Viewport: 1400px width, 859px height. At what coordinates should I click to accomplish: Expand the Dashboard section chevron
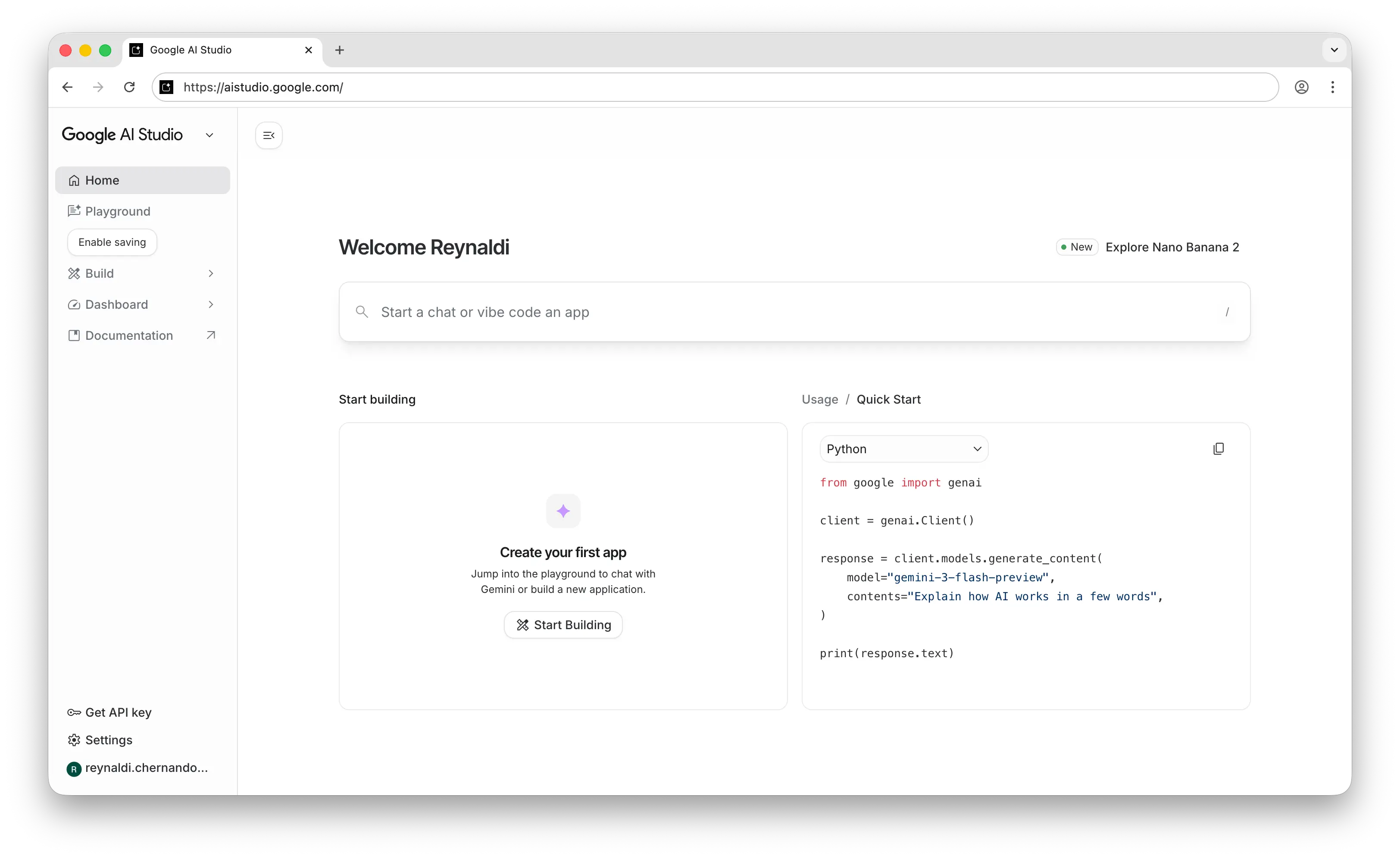point(211,305)
